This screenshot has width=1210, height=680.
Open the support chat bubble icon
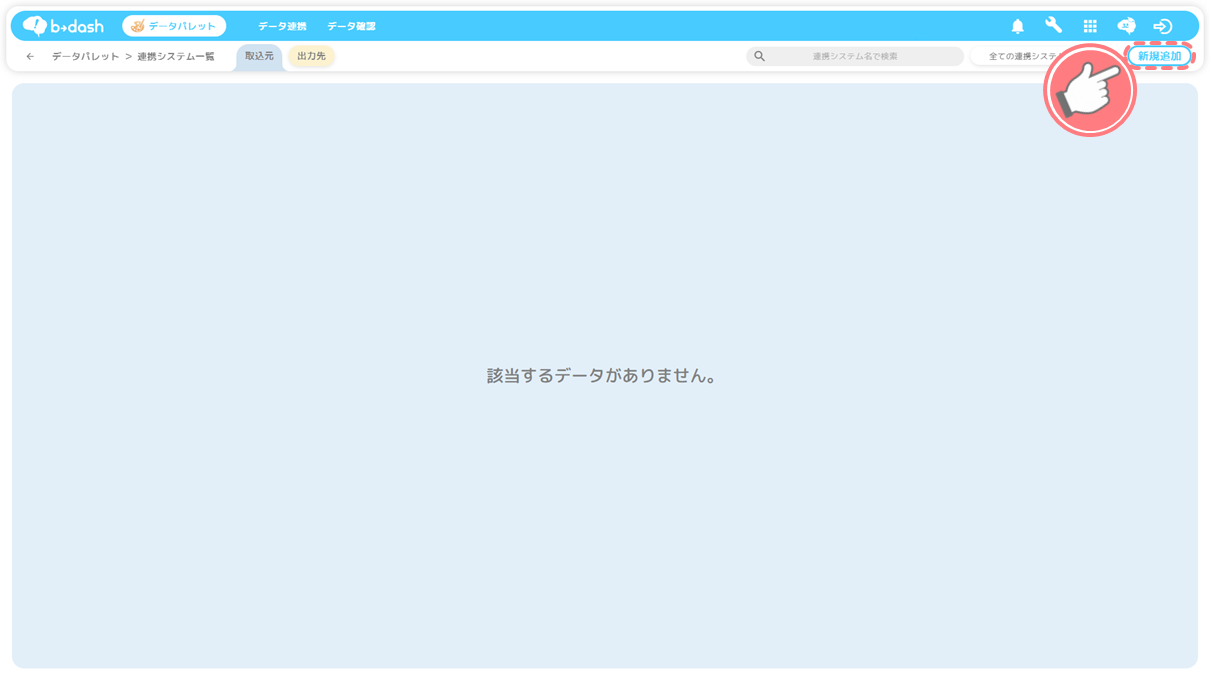point(1126,26)
